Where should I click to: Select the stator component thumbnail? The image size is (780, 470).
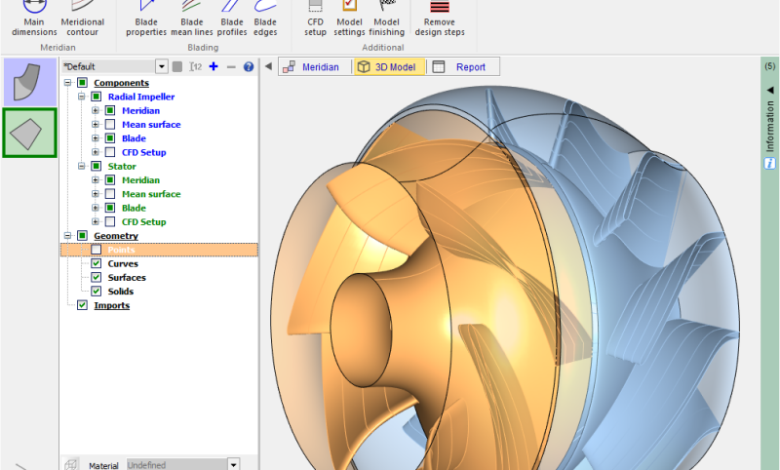click(x=29, y=132)
